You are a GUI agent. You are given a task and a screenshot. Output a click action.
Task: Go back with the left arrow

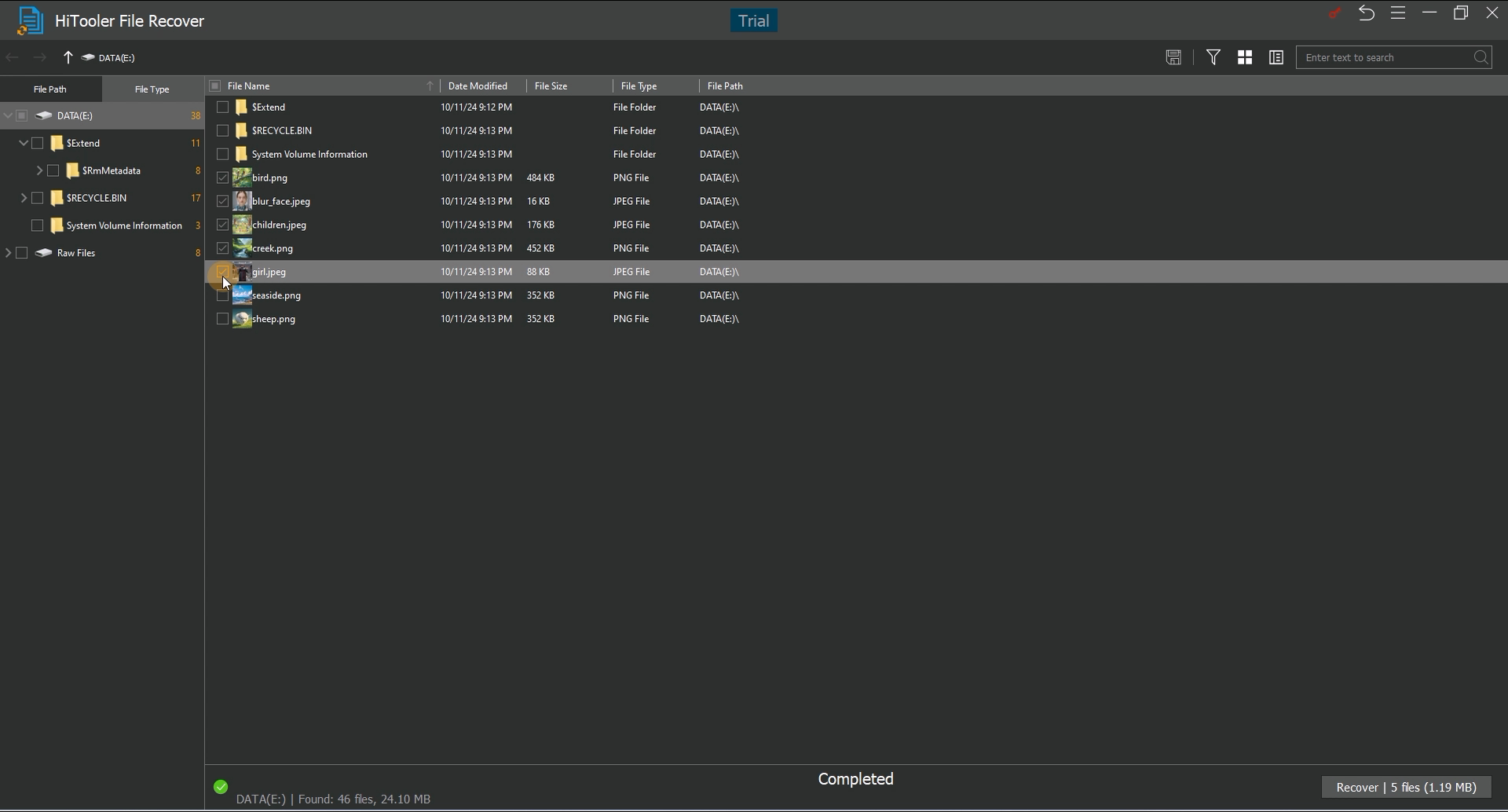point(12,57)
